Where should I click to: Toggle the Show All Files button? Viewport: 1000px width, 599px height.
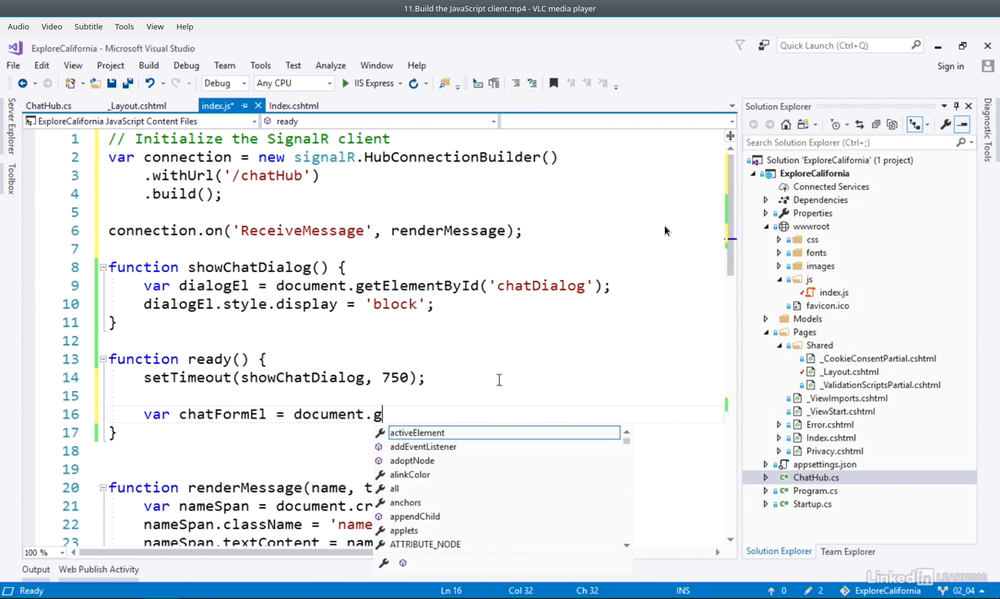[892, 125]
